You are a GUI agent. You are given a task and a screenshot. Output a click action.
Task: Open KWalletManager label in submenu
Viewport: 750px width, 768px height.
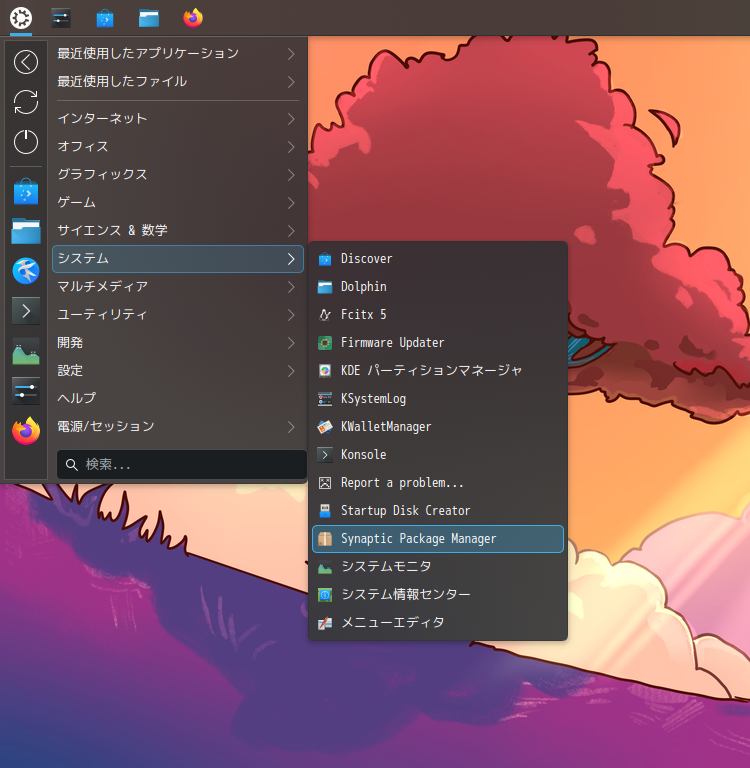(x=386, y=427)
